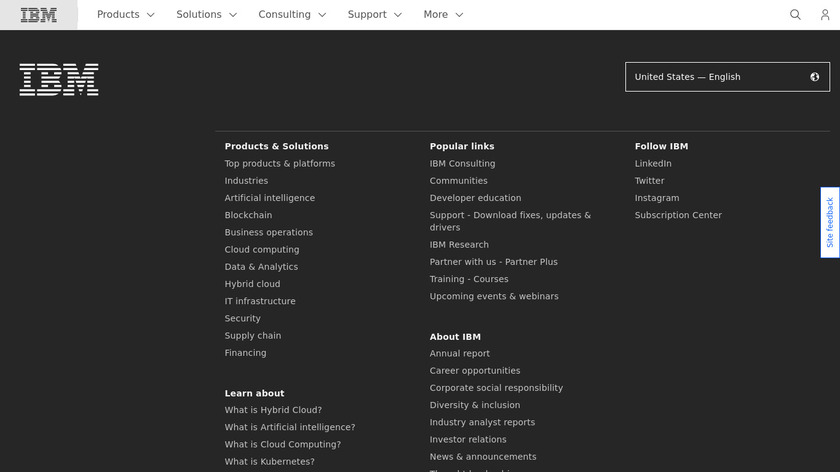
Task: Open the search magnifier icon
Action: click(796, 15)
